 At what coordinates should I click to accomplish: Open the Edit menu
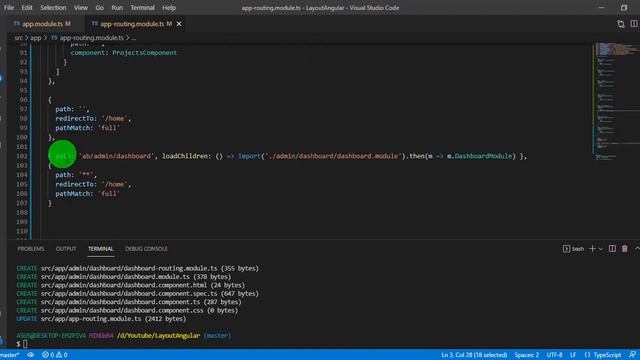coord(27,8)
